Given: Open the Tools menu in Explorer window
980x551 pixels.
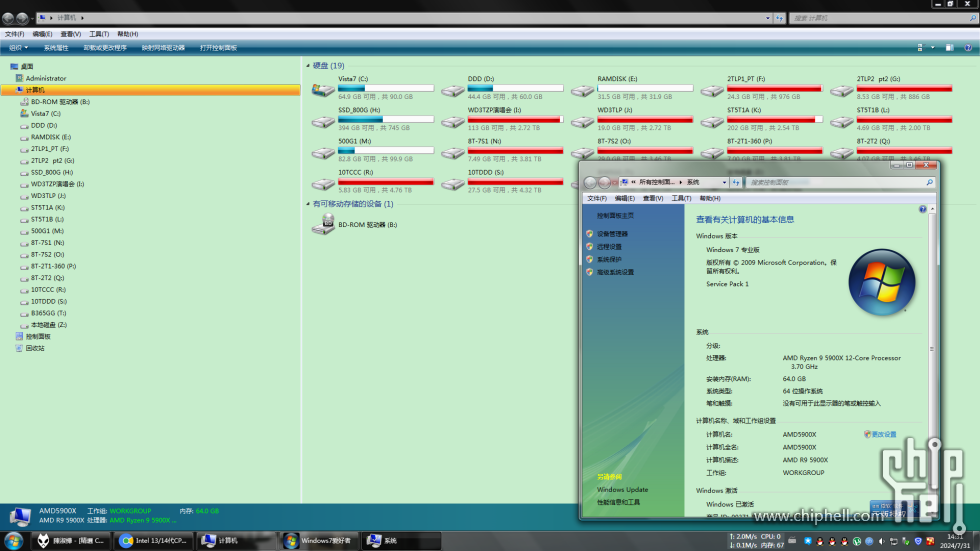Looking at the screenshot, I should coord(99,34).
